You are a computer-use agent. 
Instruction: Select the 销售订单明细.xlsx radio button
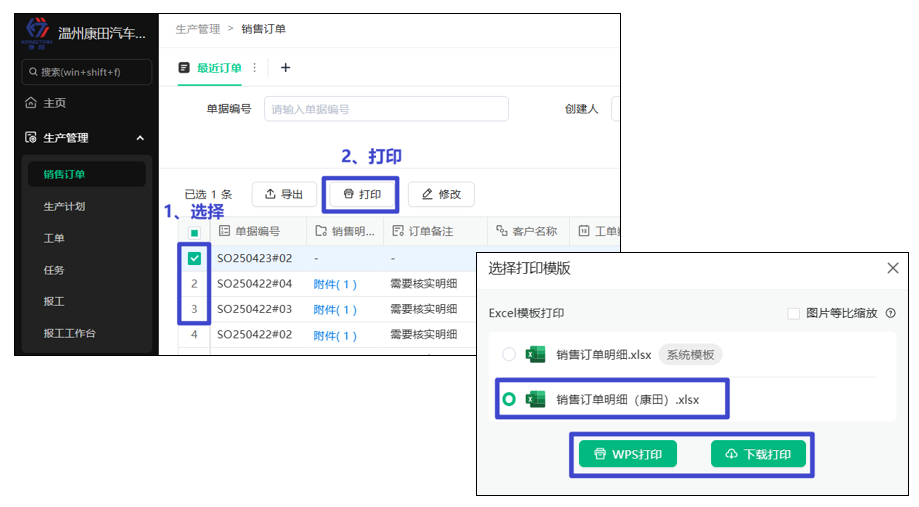509,354
